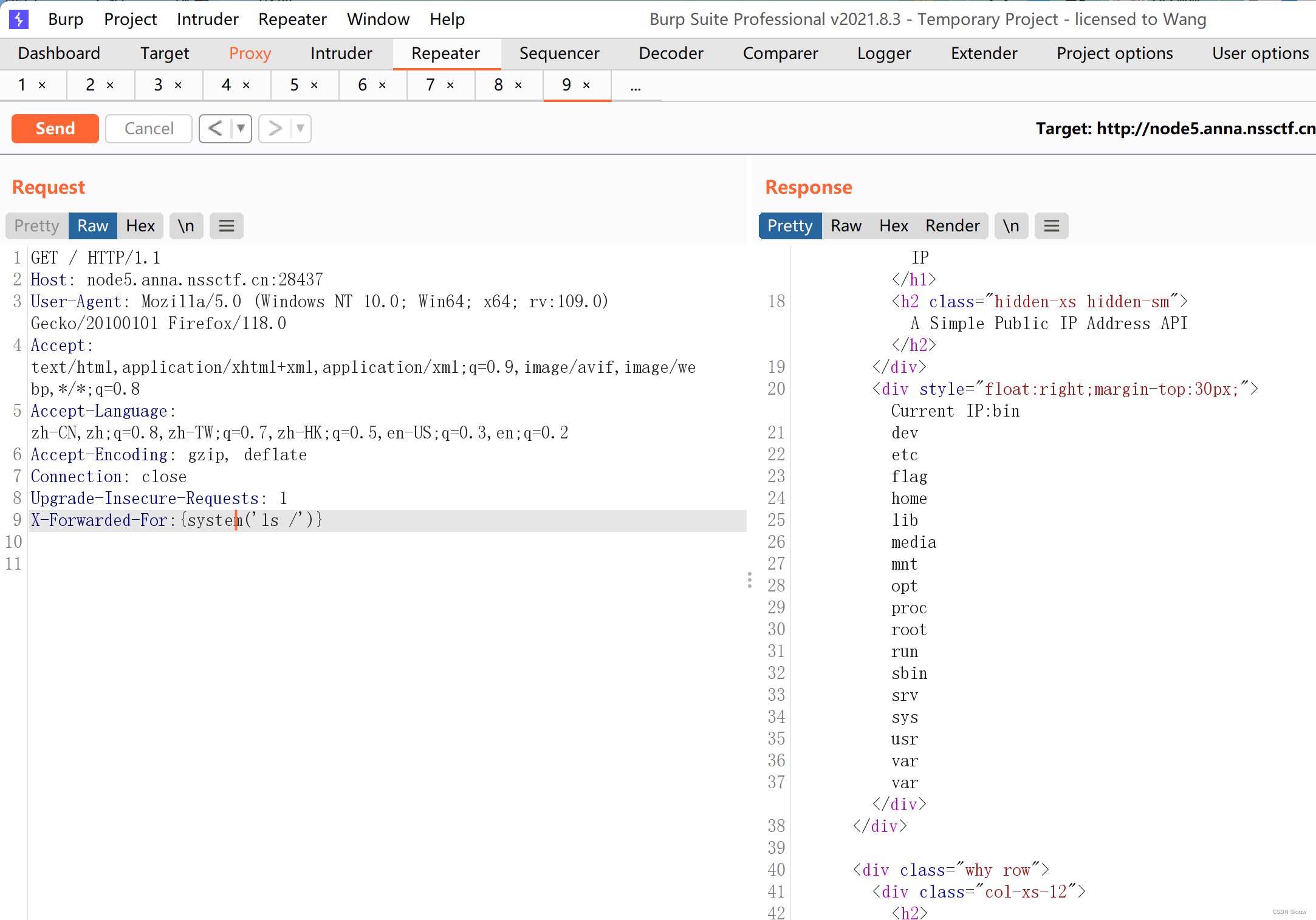Switch request view to Hex
1316x920 pixels.
point(140,226)
